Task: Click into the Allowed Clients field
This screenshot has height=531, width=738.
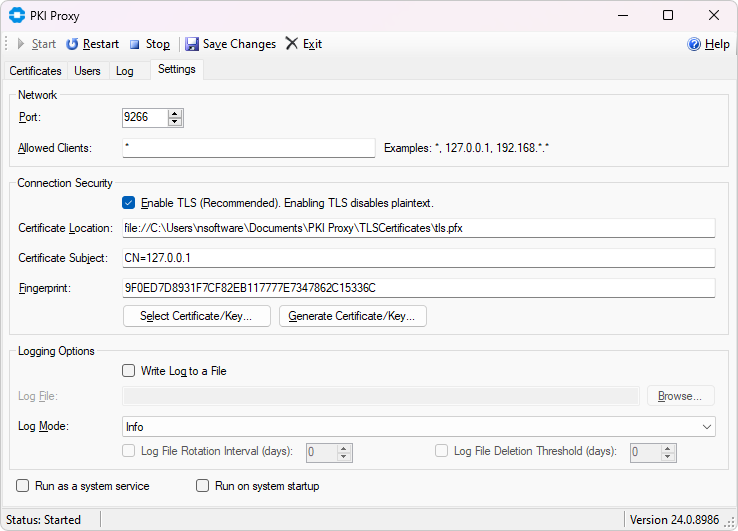Action: coord(249,148)
